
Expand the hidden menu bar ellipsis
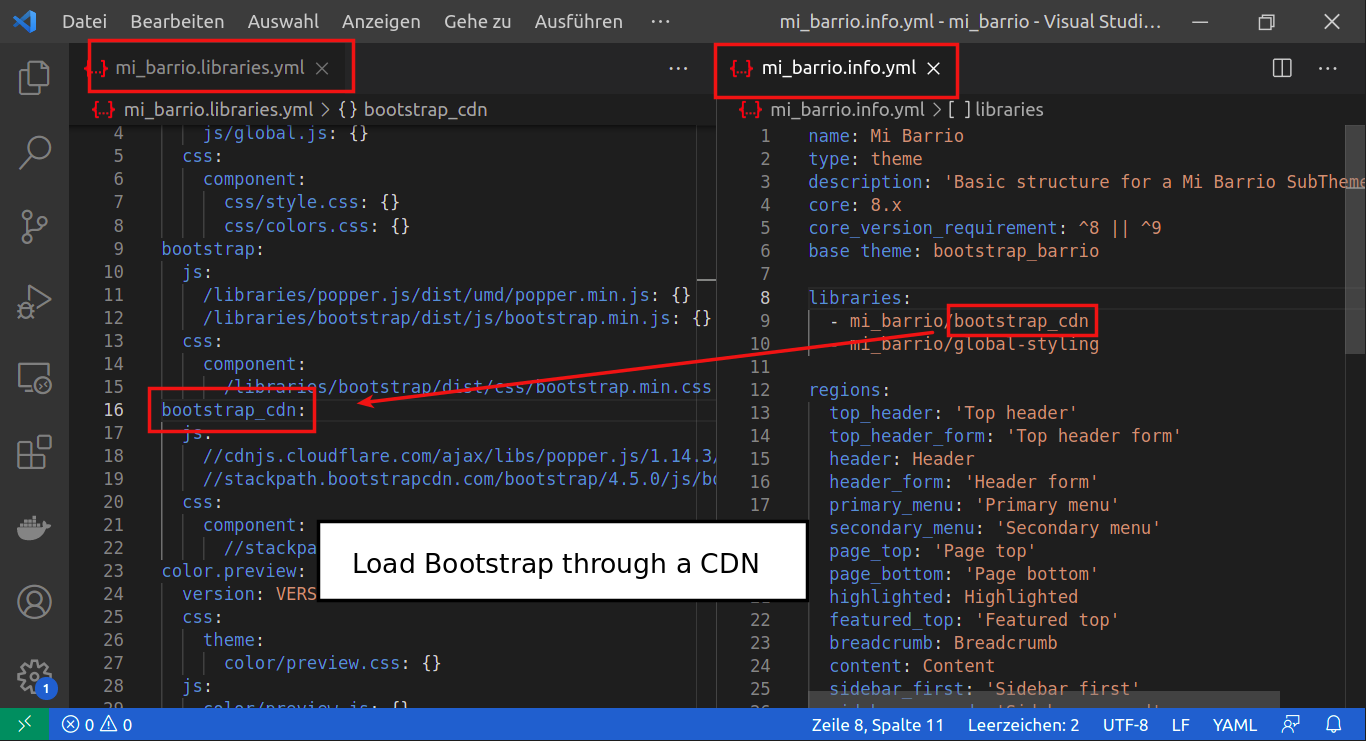click(x=659, y=20)
